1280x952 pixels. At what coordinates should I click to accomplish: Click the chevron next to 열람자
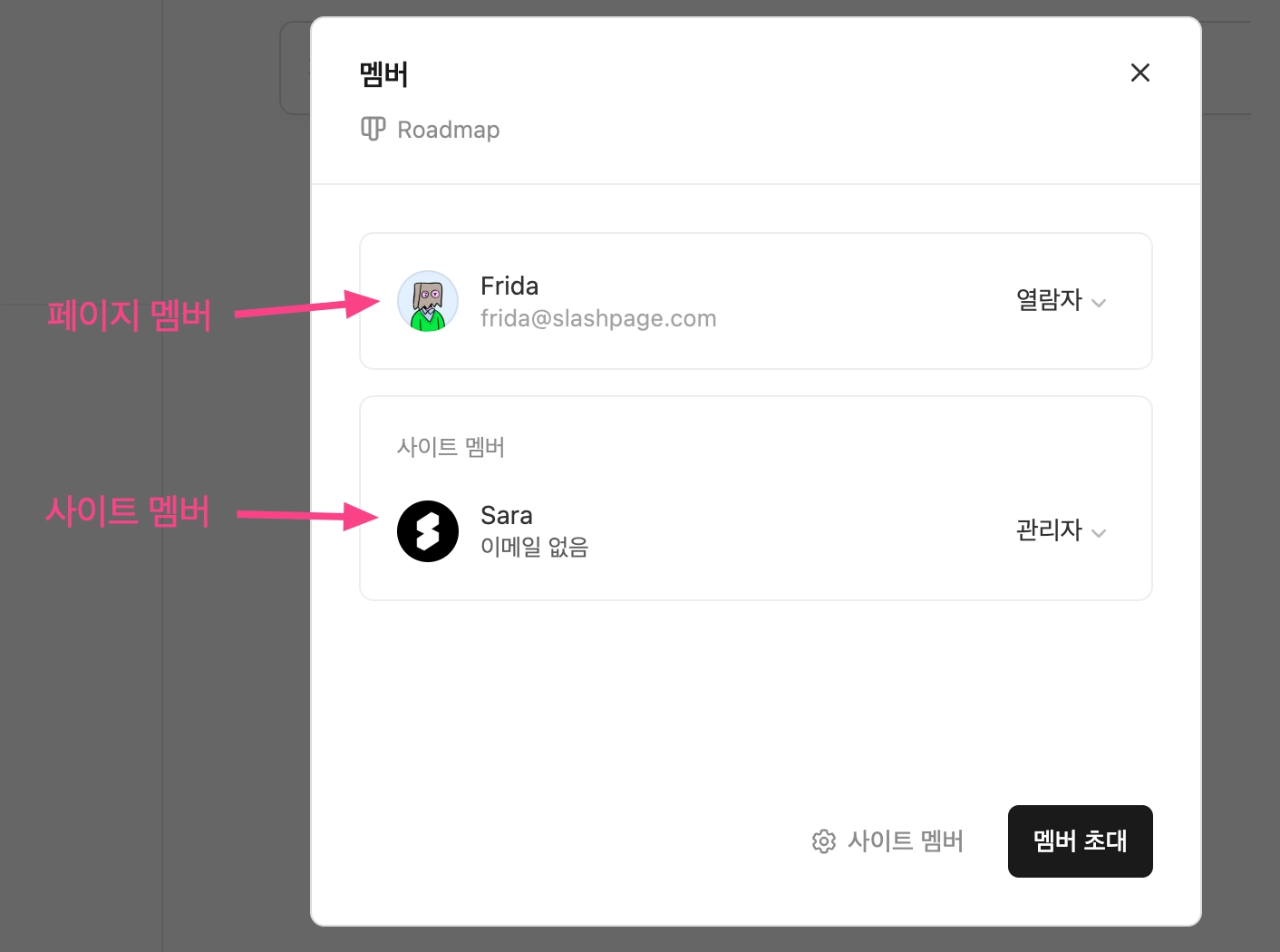(x=1099, y=303)
